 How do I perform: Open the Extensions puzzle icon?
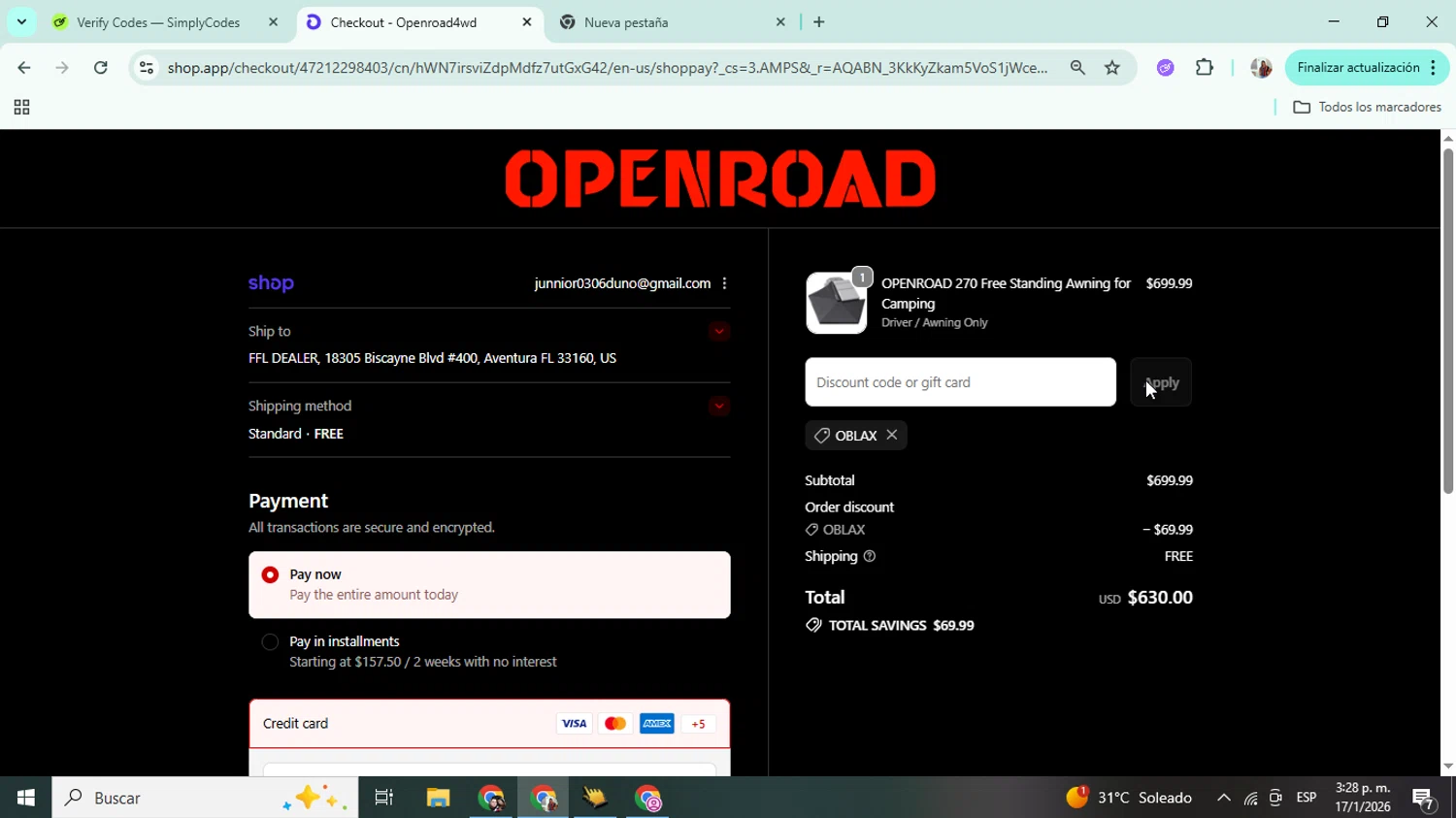coord(1205,68)
